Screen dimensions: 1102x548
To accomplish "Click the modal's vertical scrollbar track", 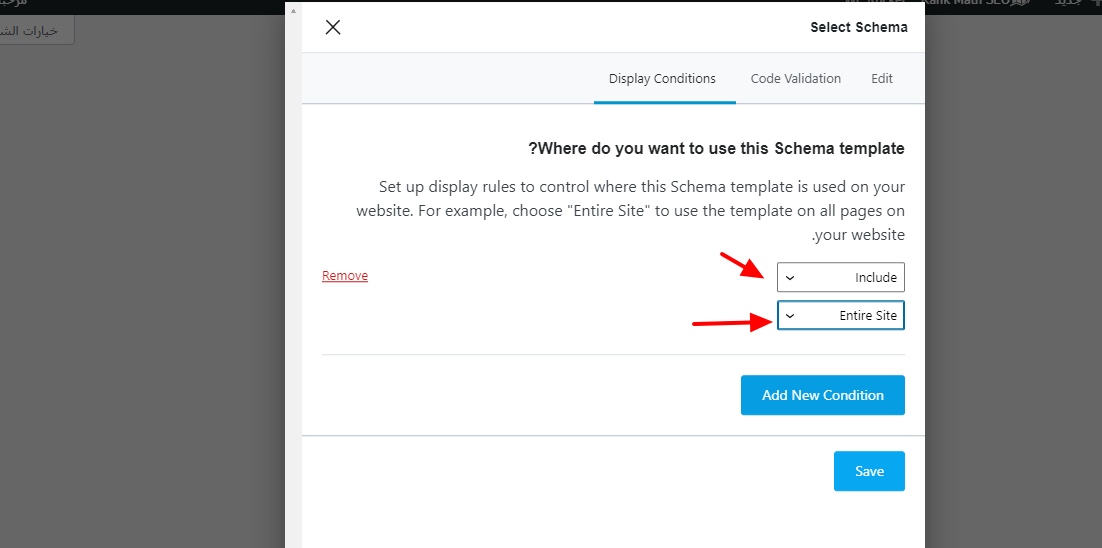I will [293, 300].
